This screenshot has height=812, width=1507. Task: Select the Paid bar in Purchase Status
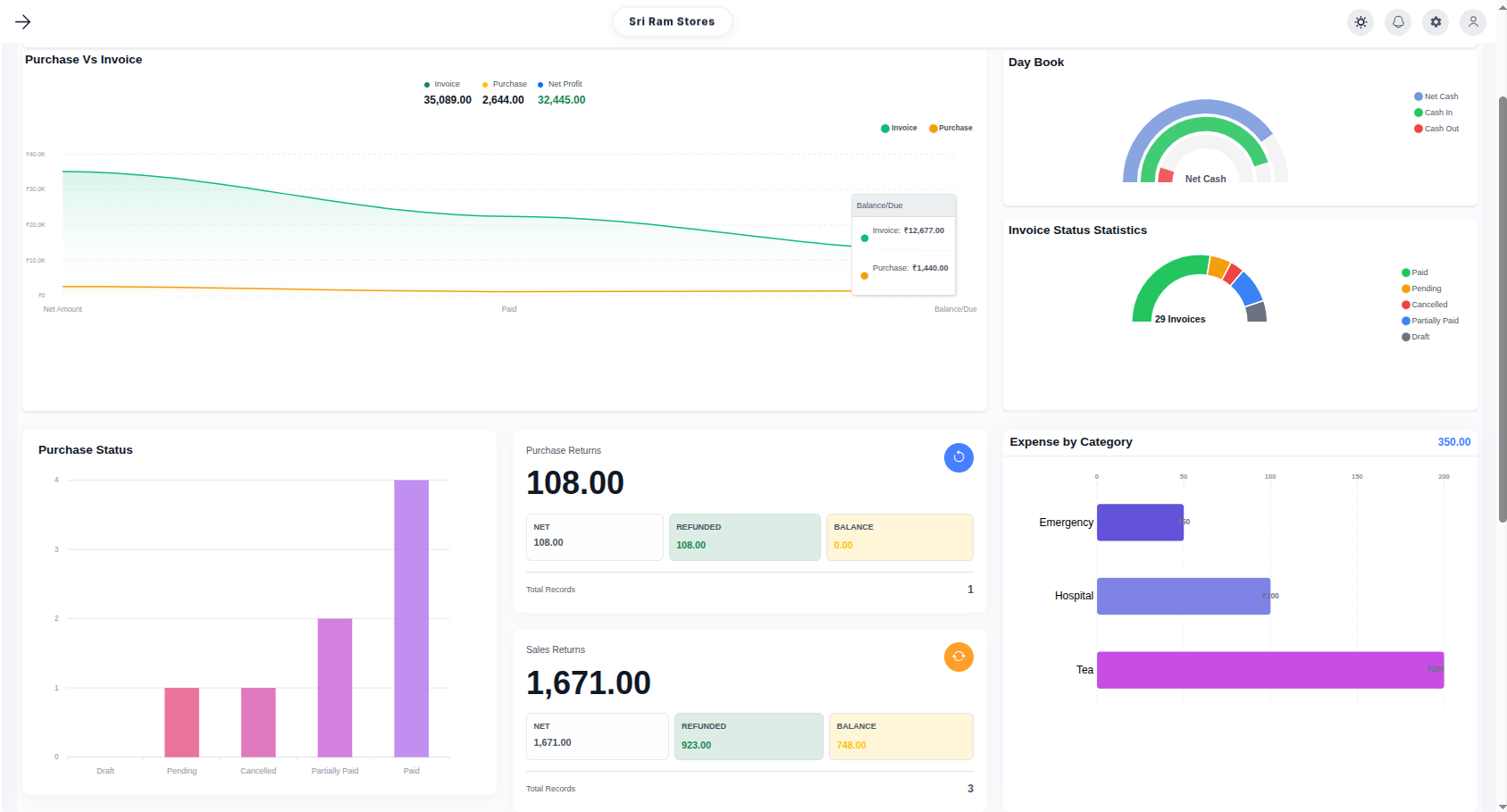[411, 616]
